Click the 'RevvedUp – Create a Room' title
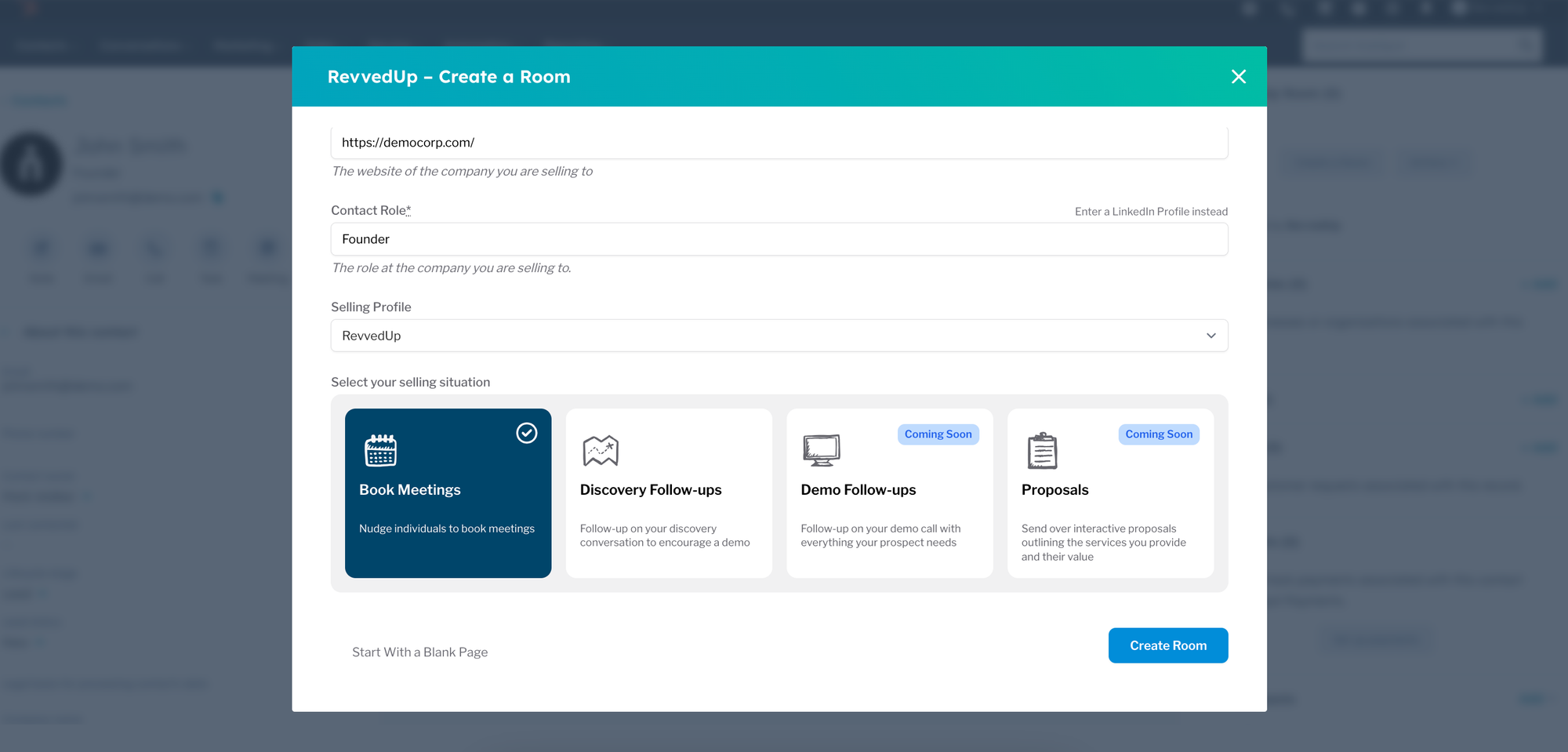This screenshot has height=752, width=1568. (x=448, y=77)
